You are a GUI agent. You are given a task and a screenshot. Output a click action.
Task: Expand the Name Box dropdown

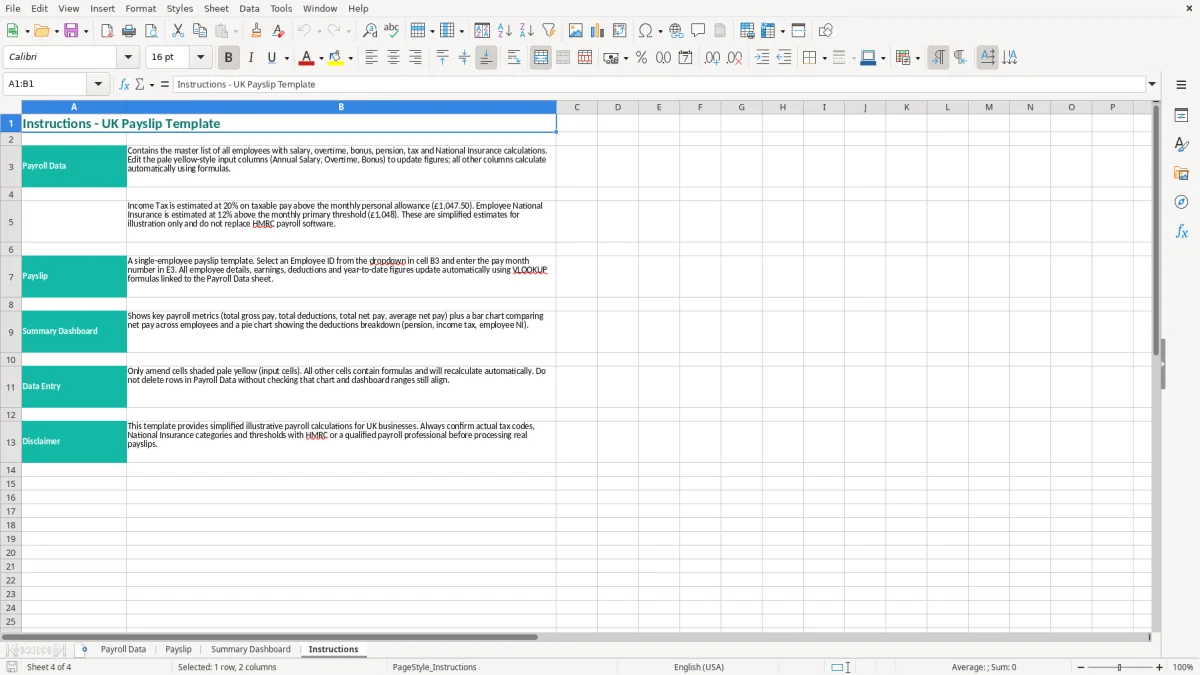coord(98,84)
